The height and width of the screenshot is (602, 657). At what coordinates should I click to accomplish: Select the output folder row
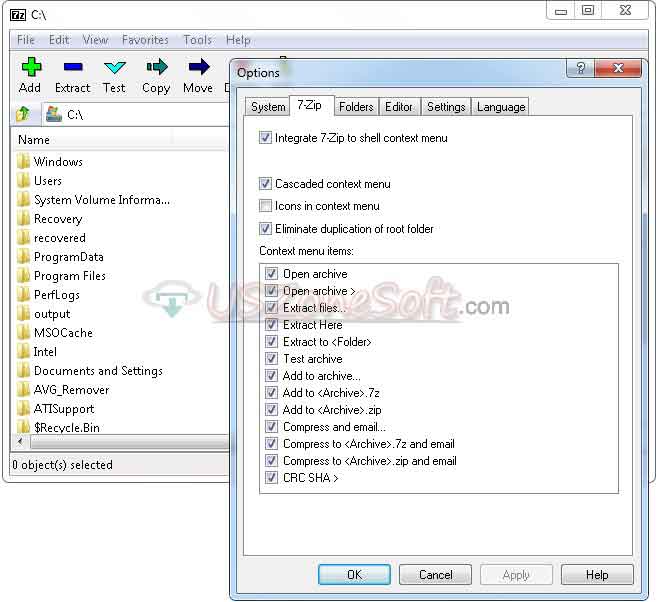coord(52,314)
